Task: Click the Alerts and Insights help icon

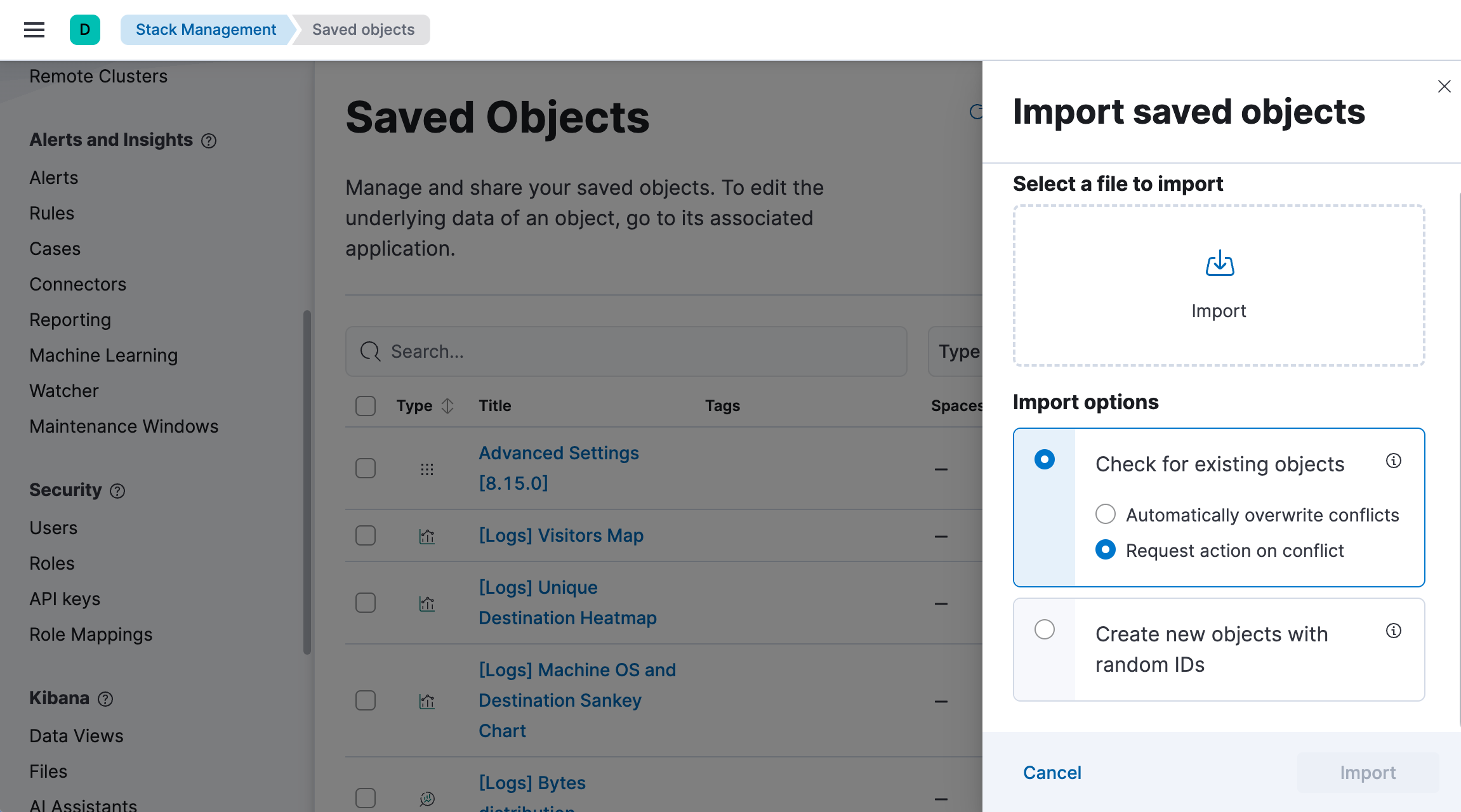Action: tap(209, 140)
